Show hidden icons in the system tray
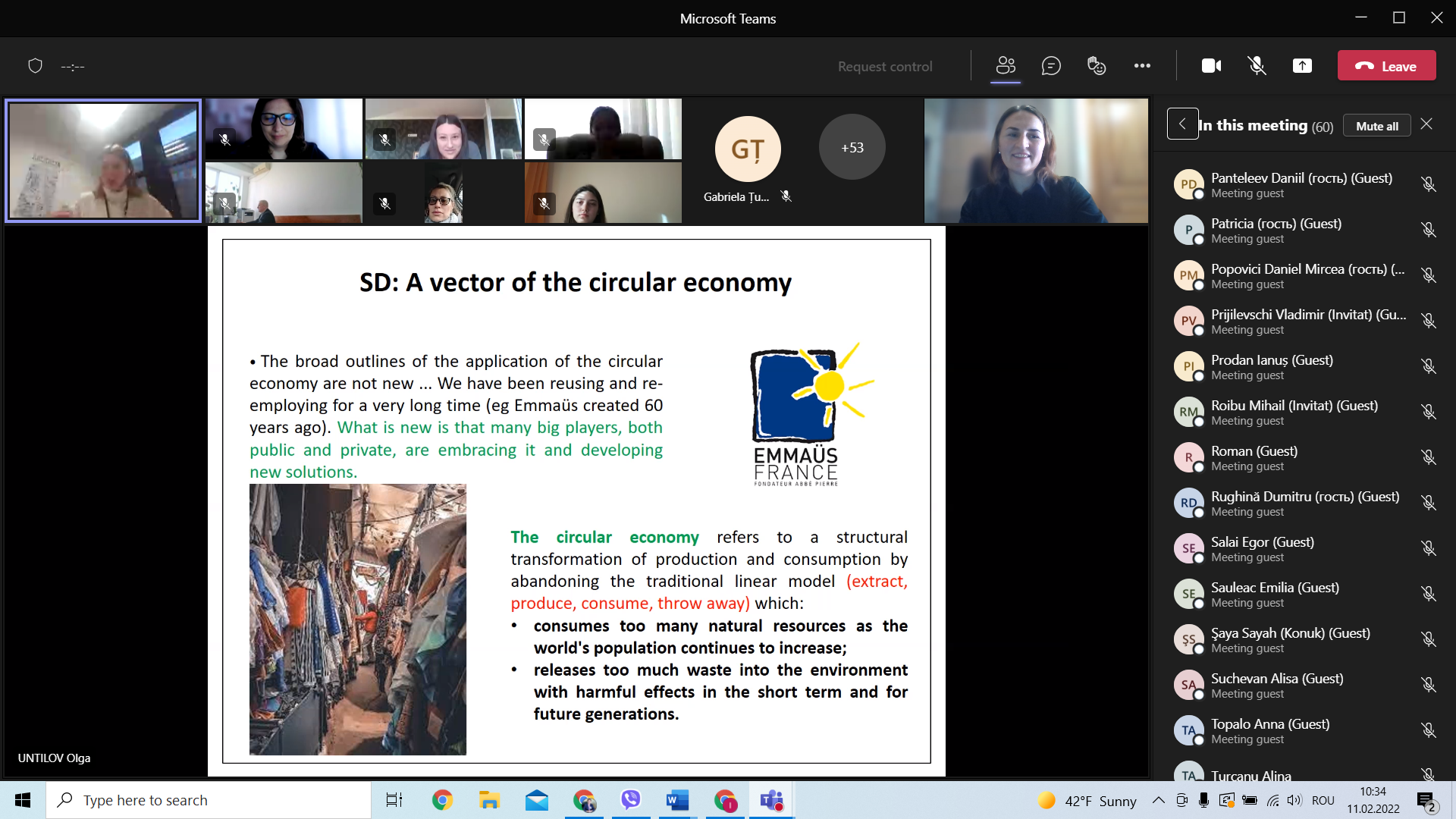Image resolution: width=1456 pixels, height=819 pixels. [x=1158, y=800]
